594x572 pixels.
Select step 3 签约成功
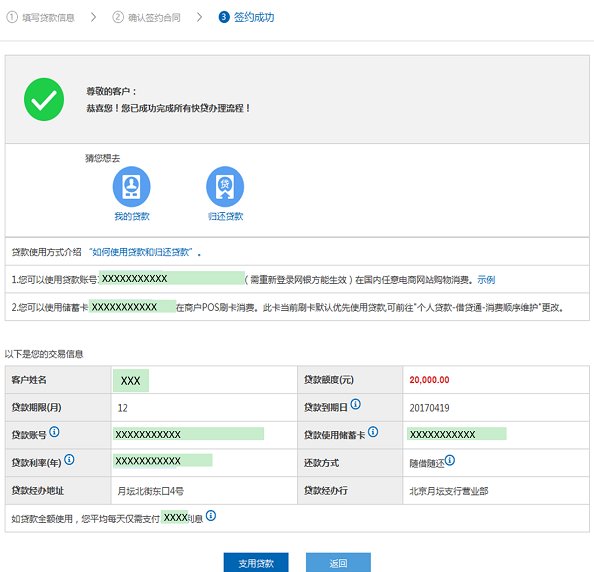(x=247, y=17)
